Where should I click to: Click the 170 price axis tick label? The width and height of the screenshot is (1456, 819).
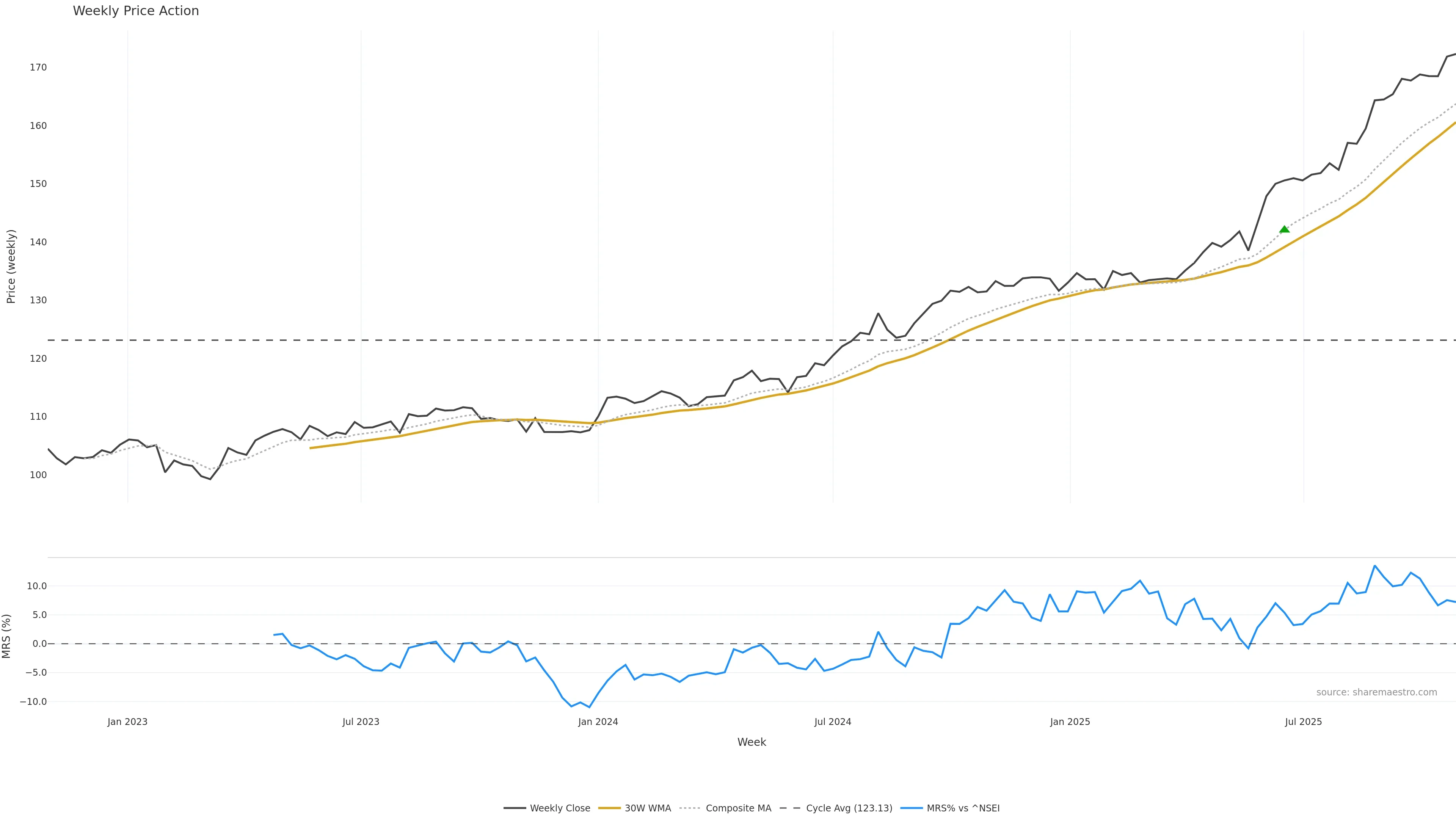pos(38,67)
